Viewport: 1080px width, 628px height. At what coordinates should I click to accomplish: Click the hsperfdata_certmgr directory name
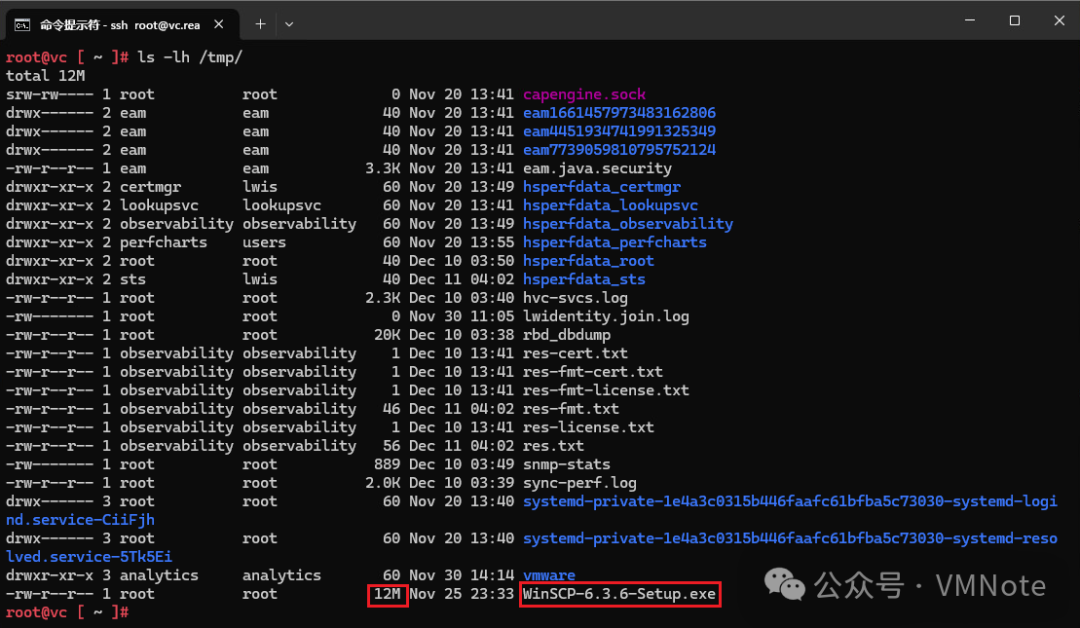602,187
